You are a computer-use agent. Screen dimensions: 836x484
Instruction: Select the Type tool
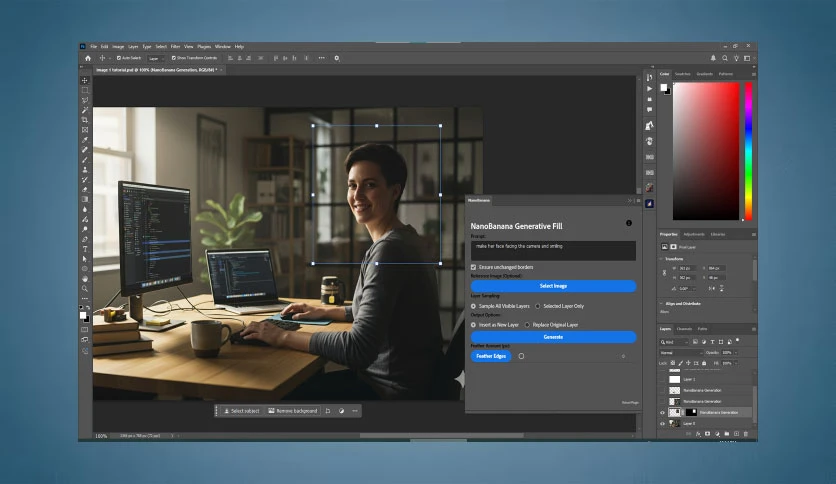click(x=85, y=249)
